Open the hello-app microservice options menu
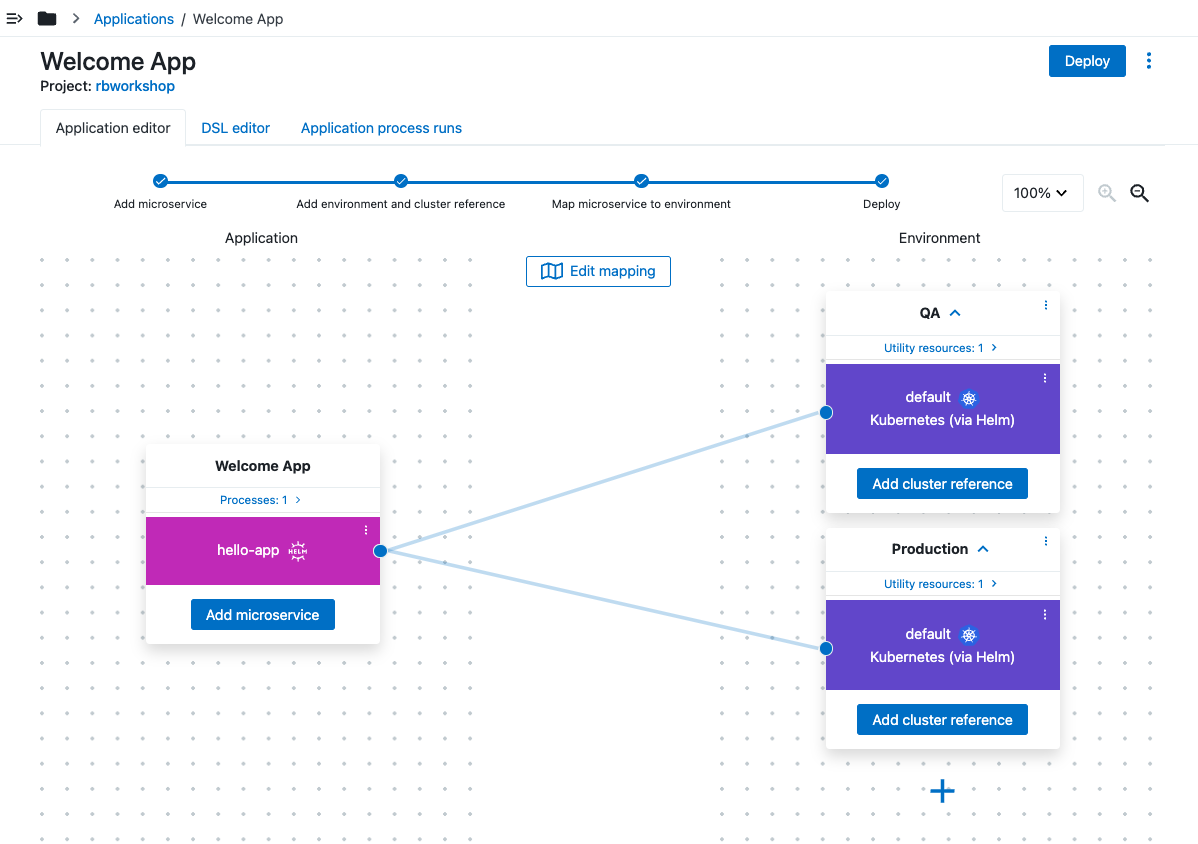Screen dimensions: 1198x844 click(x=366, y=530)
